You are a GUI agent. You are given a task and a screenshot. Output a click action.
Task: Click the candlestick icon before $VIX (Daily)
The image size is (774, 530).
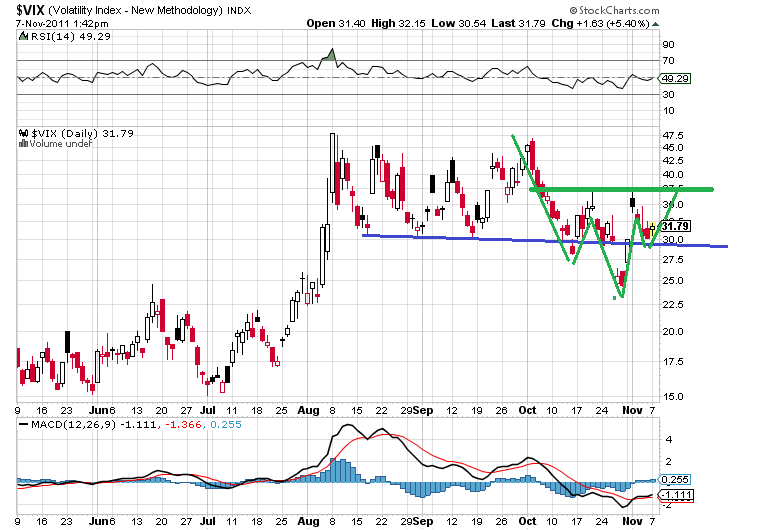[24, 133]
